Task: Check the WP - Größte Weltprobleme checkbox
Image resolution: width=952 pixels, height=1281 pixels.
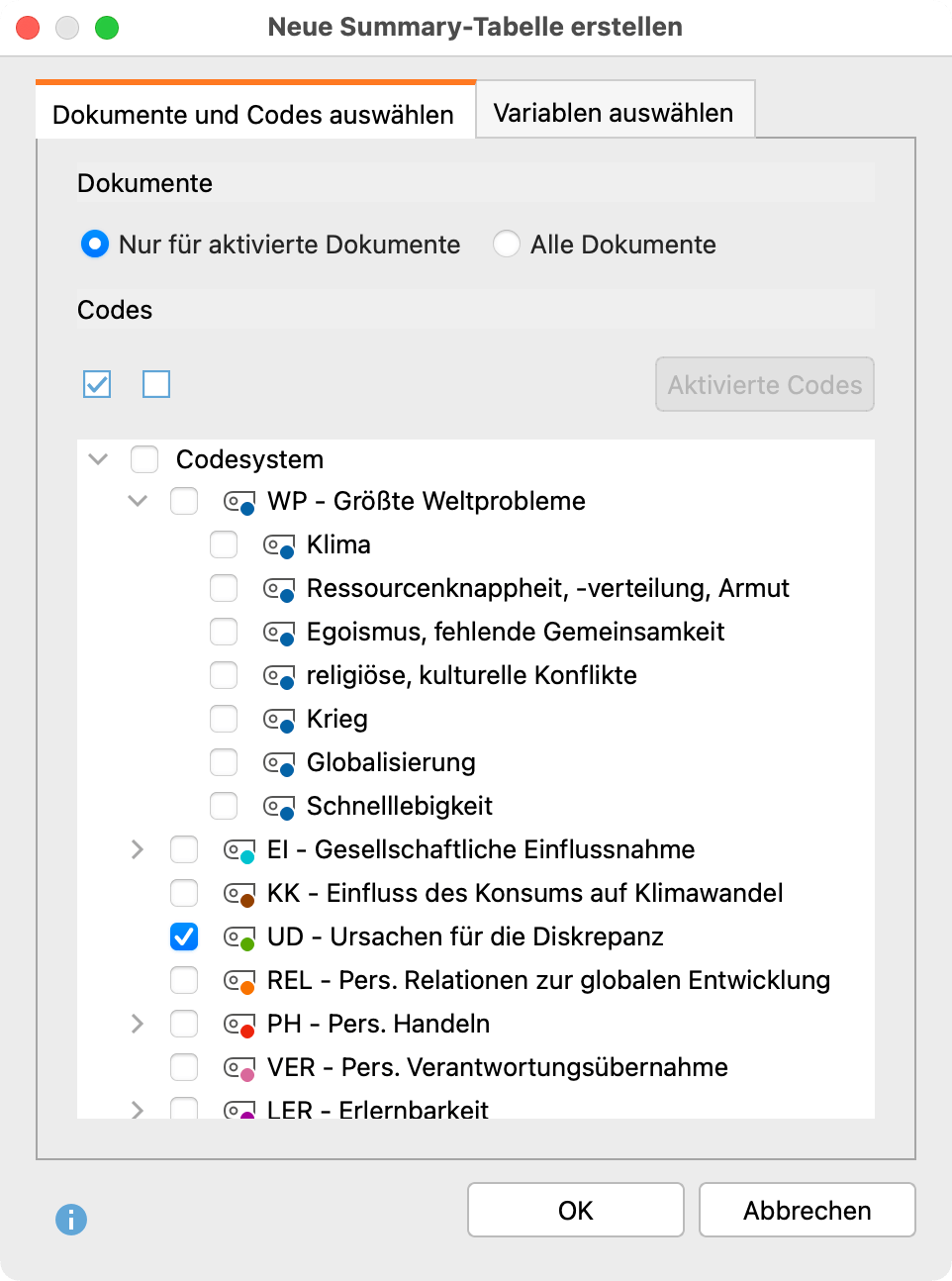Action: (184, 501)
